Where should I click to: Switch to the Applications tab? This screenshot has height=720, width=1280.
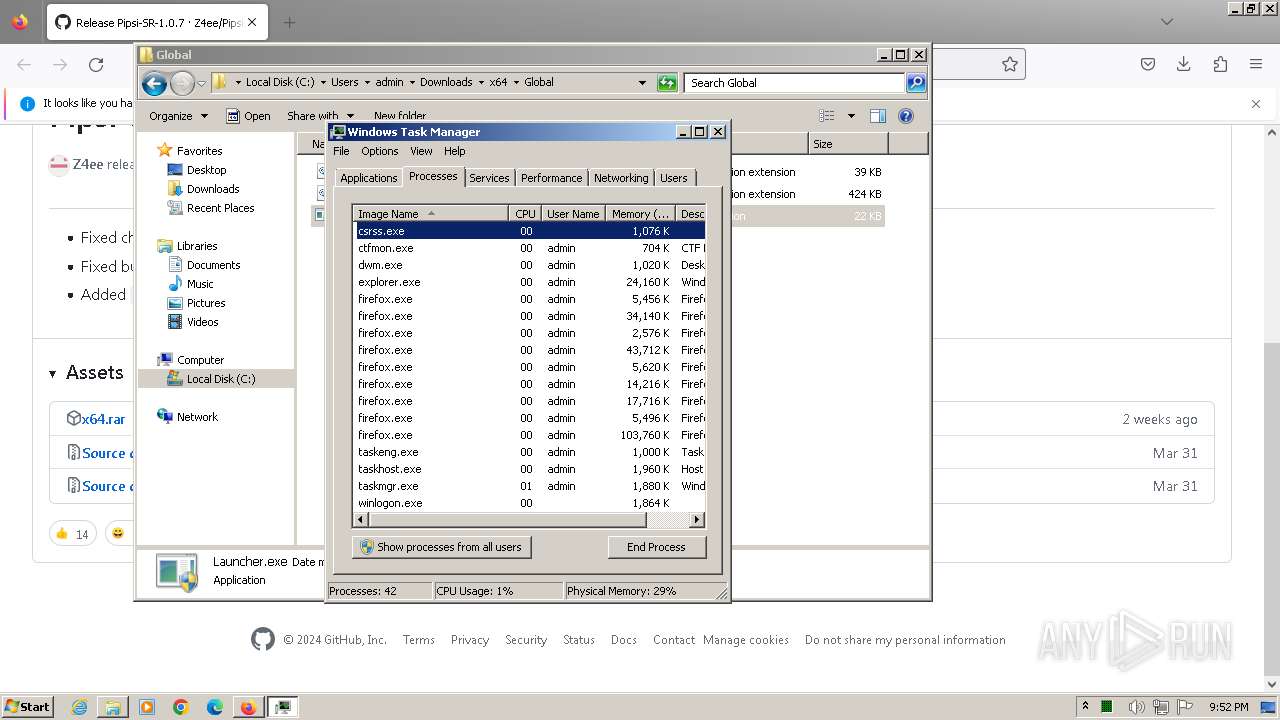369,178
